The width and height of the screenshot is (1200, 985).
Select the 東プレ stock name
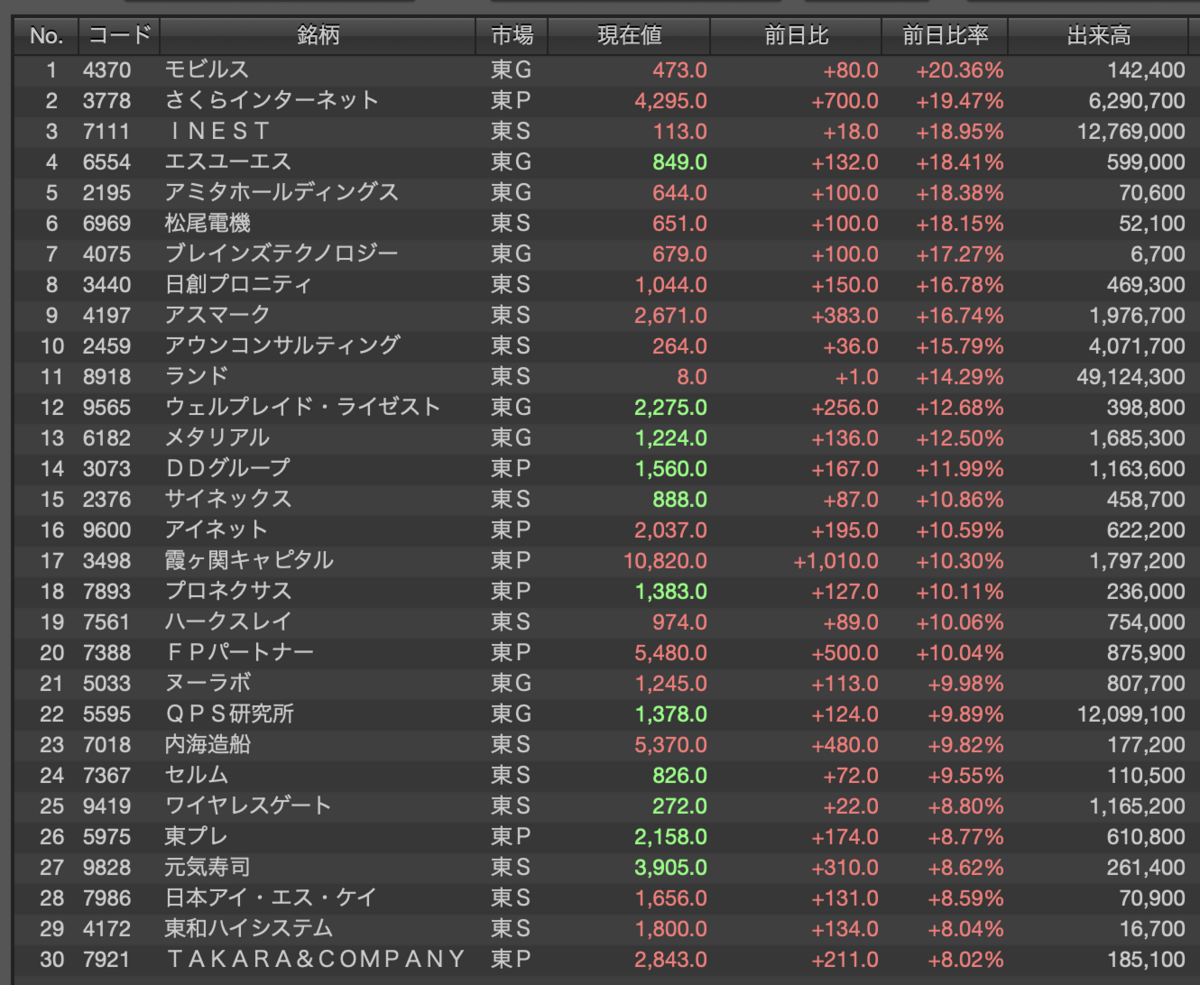click(x=196, y=836)
